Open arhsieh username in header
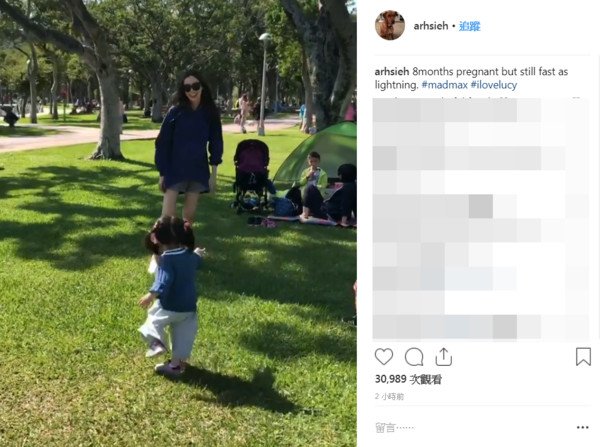 430,26
